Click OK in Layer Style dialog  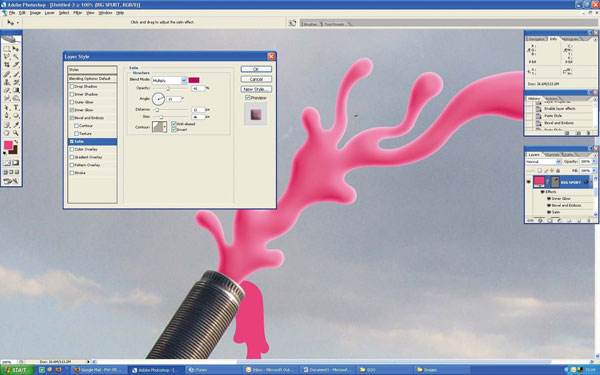[x=256, y=69]
